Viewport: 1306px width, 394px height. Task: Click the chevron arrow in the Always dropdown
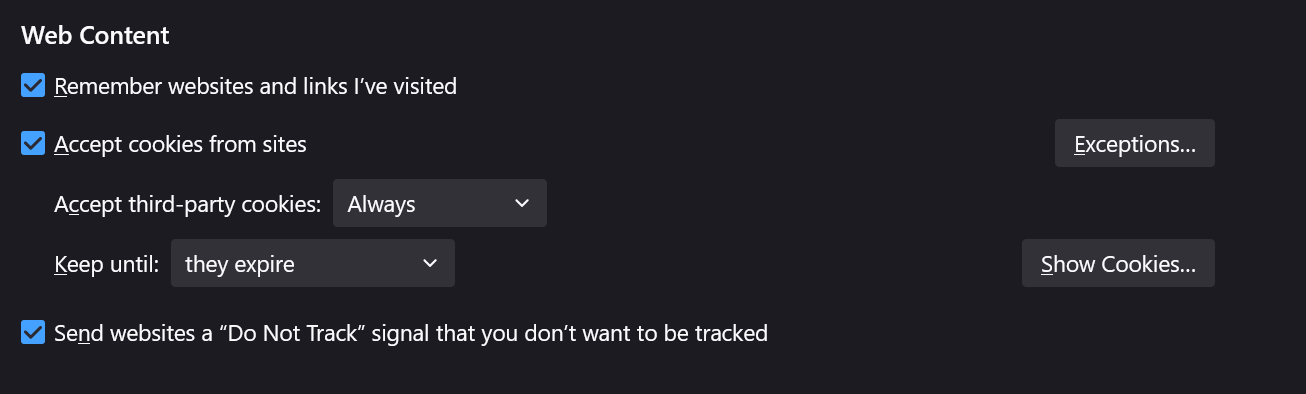pyautogui.click(x=521, y=204)
